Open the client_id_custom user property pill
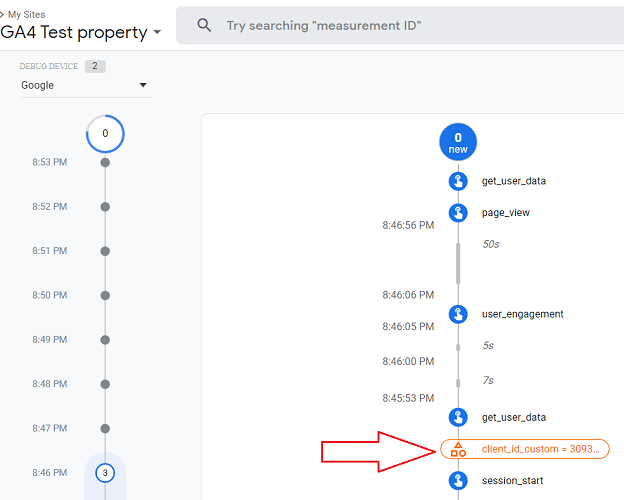Viewport: 624px width, 500px height. click(x=525, y=449)
